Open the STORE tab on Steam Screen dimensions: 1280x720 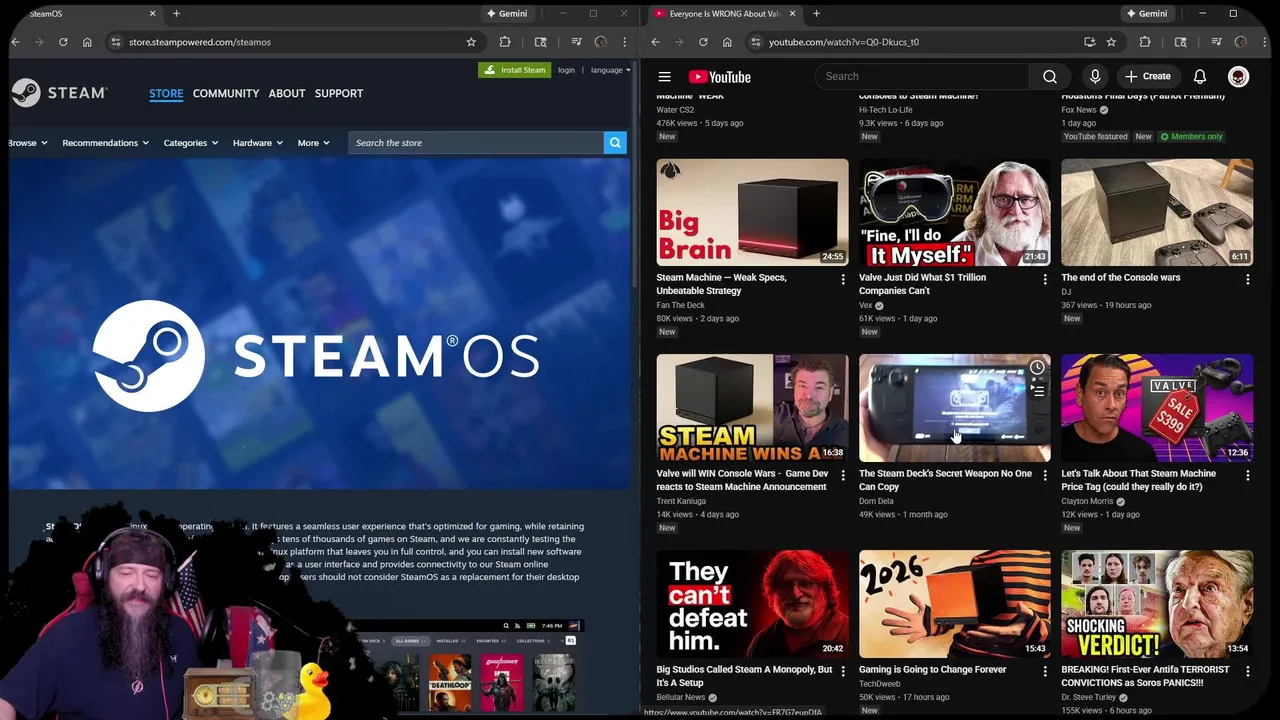(166, 93)
